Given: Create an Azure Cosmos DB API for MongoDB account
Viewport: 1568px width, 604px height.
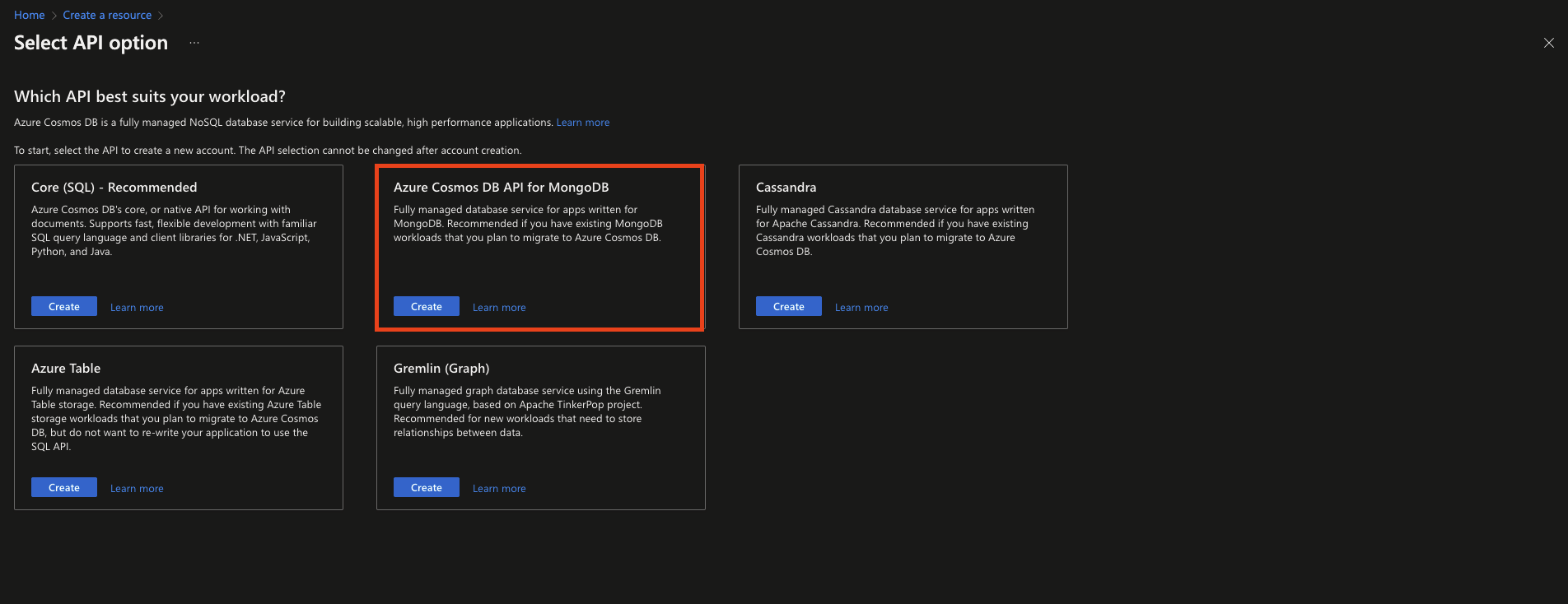Looking at the screenshot, I should point(427,306).
